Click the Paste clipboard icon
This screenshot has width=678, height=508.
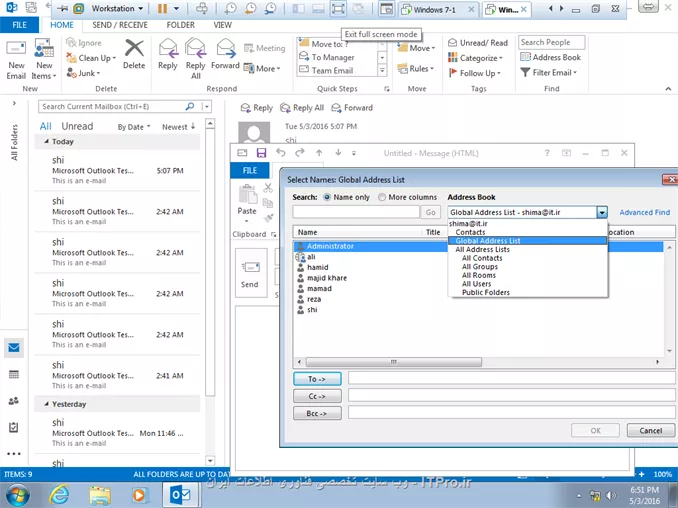tap(248, 194)
